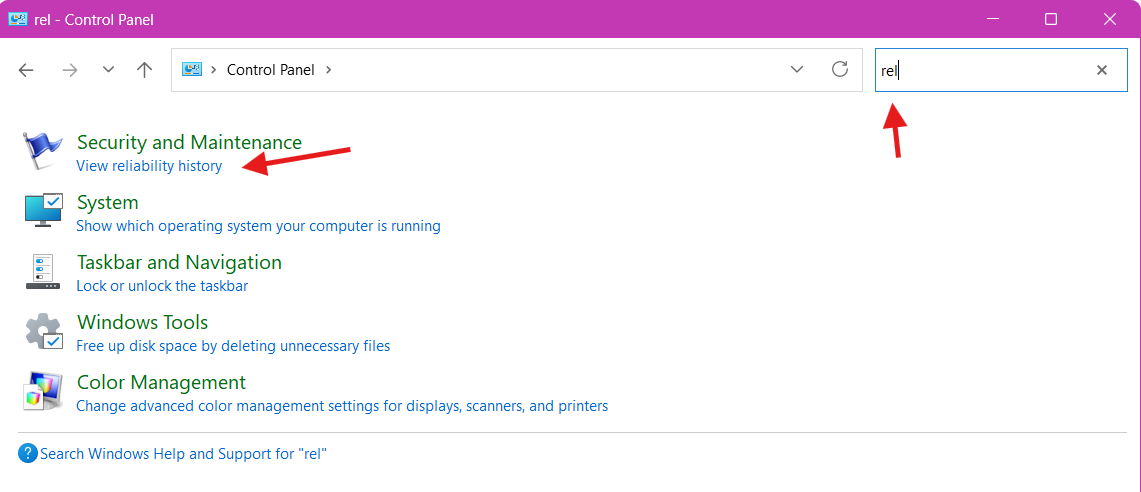
Task: Open the address bar history dropdown
Action: click(x=797, y=70)
